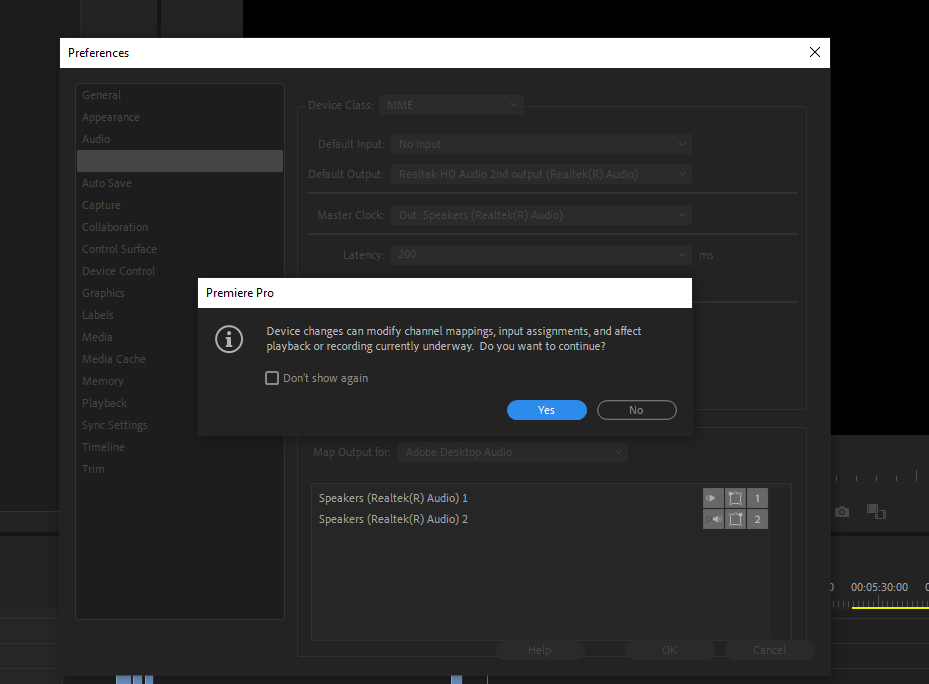Image resolution: width=929 pixels, height=684 pixels.
Task: Toggle right speaker icon for Speakers 2
Action: pyautogui.click(x=713, y=519)
